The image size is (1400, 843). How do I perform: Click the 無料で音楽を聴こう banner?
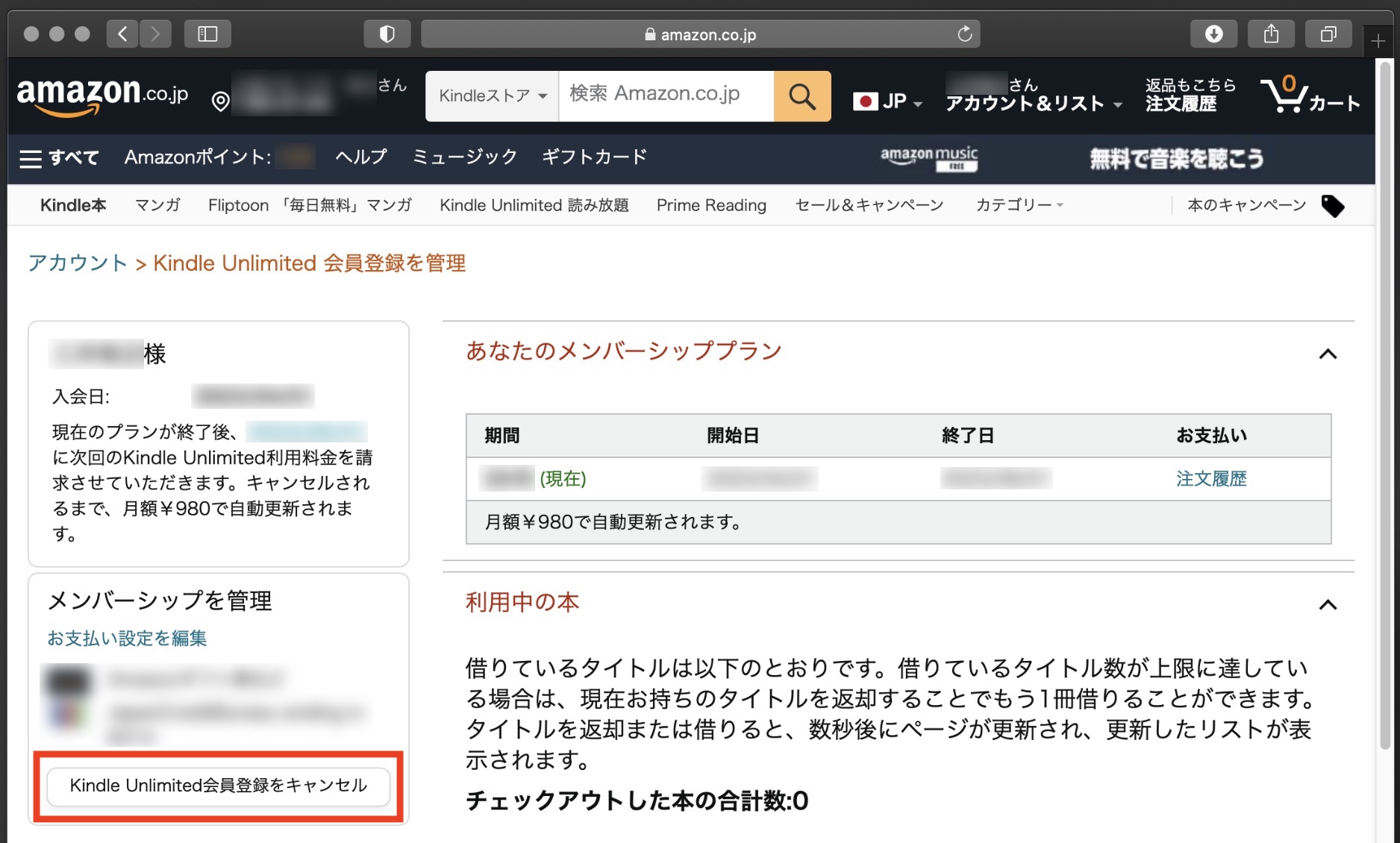1176,158
